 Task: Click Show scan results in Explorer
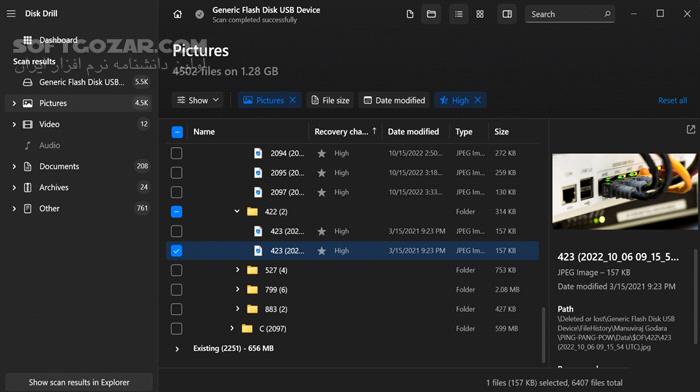(x=79, y=383)
